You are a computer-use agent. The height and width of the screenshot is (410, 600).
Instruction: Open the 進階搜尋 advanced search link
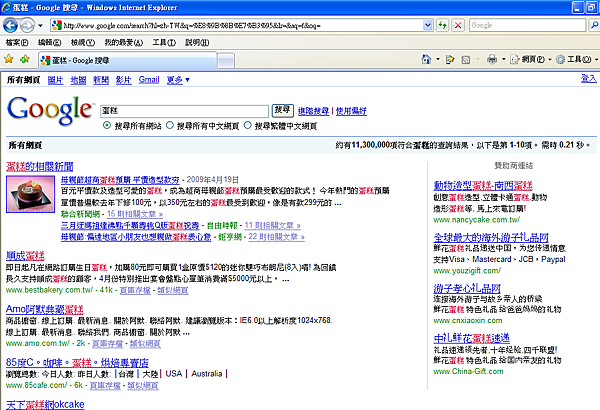click(x=313, y=111)
